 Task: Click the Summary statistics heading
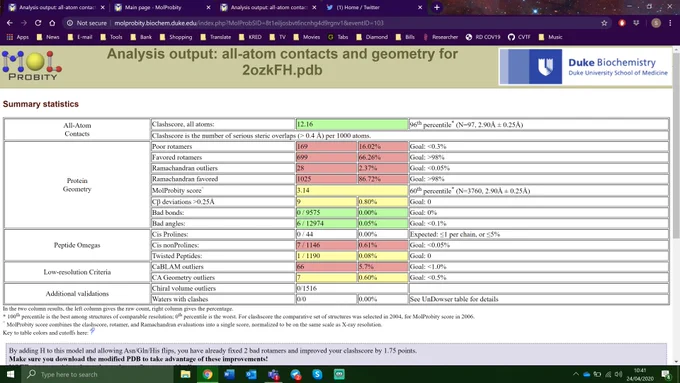point(41,104)
